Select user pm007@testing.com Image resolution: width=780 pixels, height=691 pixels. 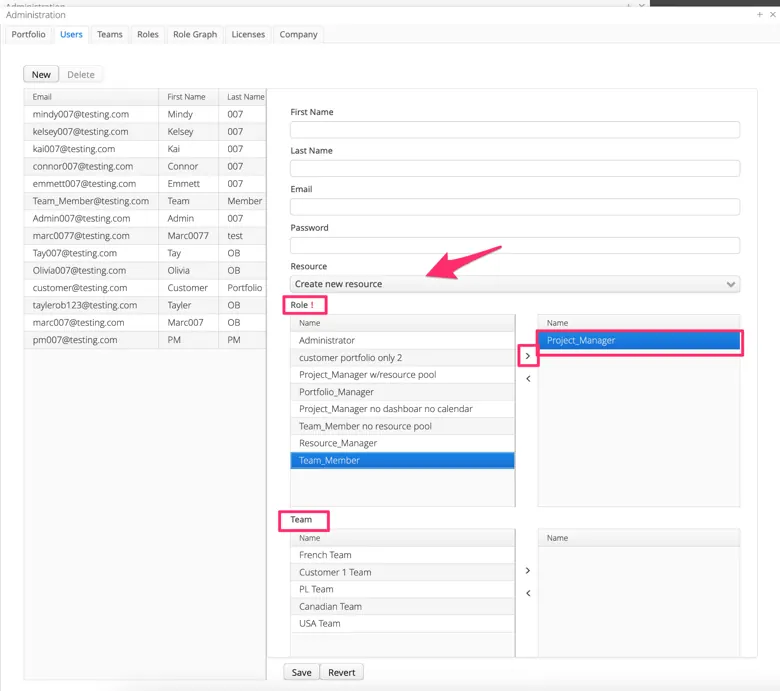(145, 340)
